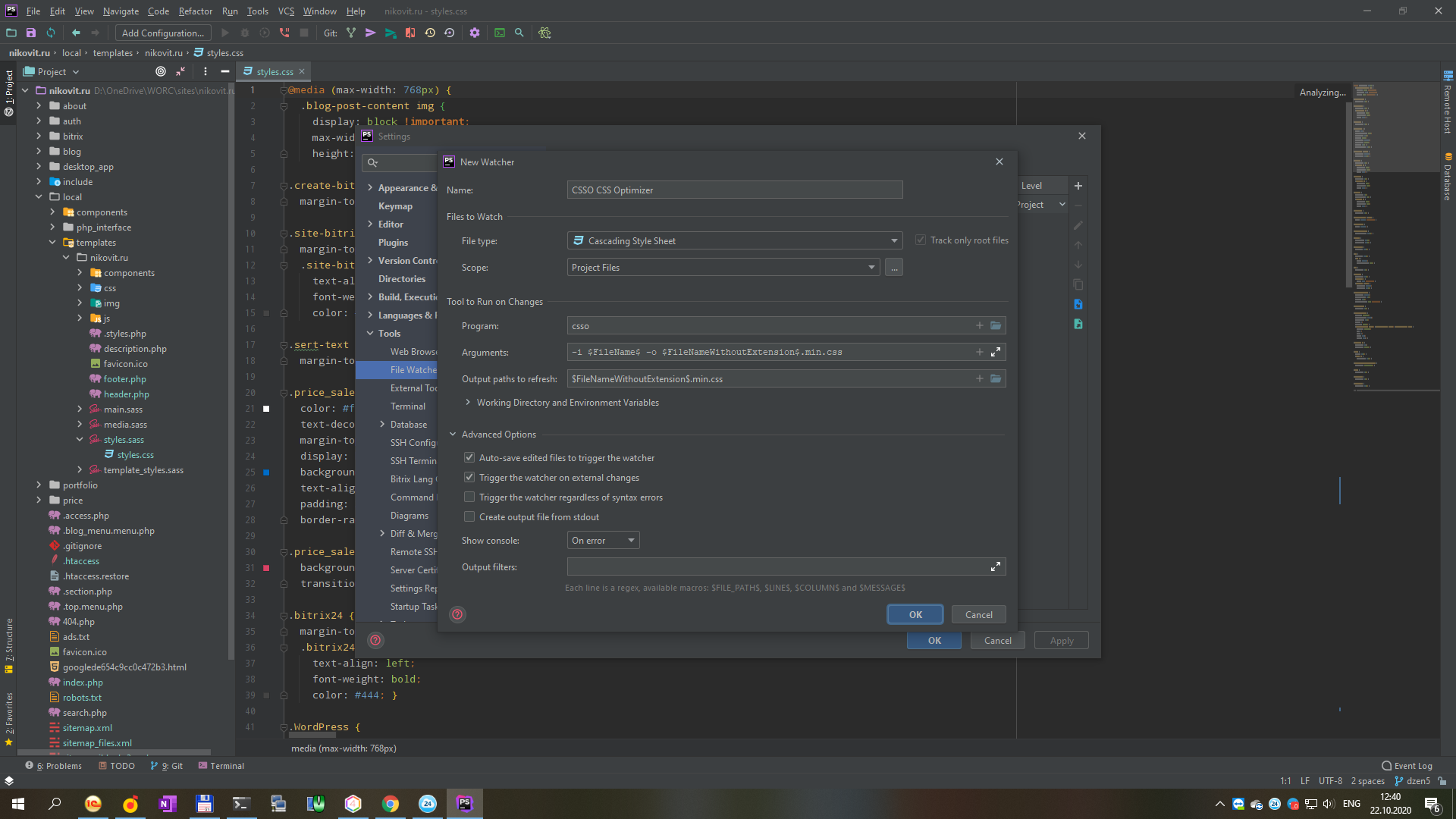Click the white color swatch at line 21
Image resolution: width=1456 pixels, height=819 pixels.
266,408
